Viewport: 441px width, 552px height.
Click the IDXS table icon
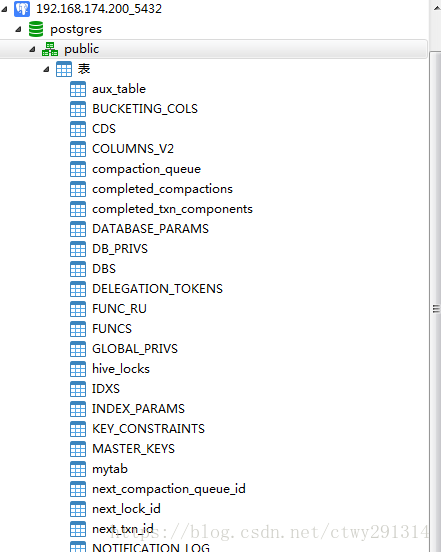78,389
